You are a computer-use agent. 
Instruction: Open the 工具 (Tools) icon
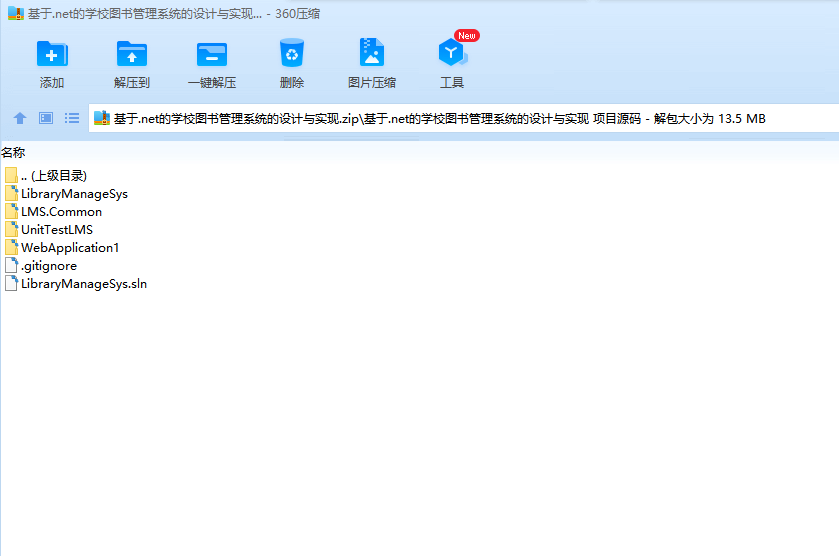coord(452,52)
